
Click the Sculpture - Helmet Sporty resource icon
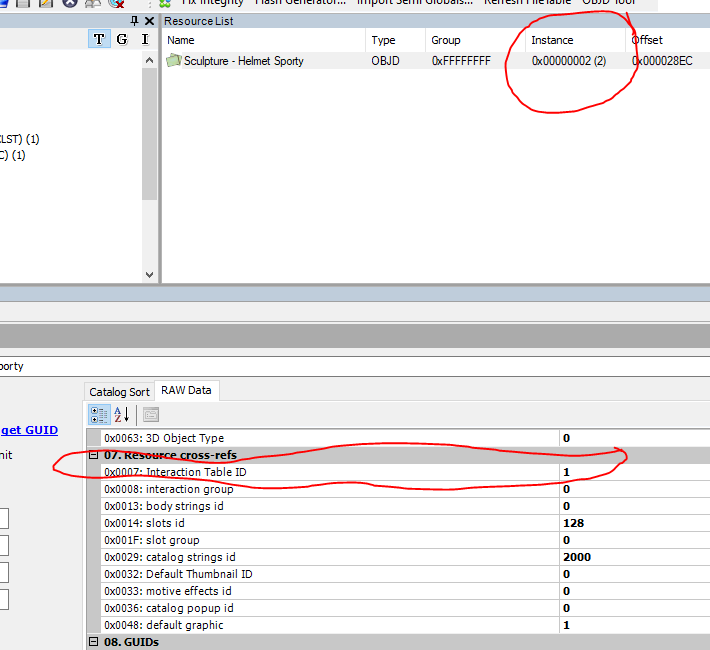click(x=174, y=61)
